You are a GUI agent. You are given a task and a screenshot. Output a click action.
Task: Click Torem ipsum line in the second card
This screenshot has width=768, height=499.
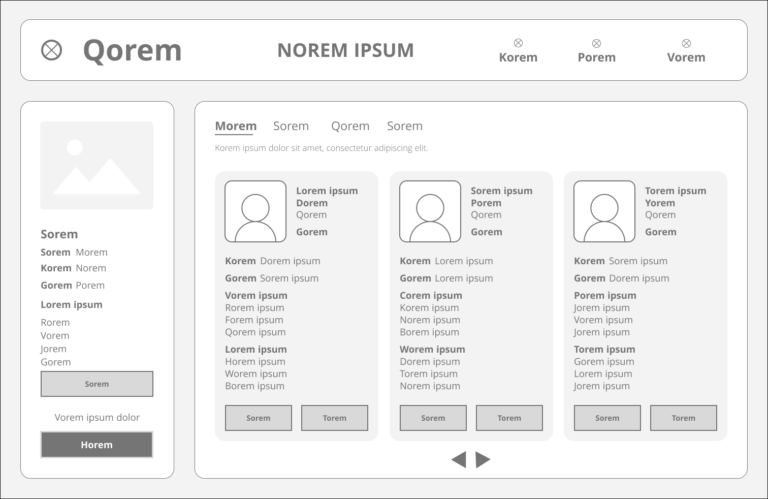(429, 374)
